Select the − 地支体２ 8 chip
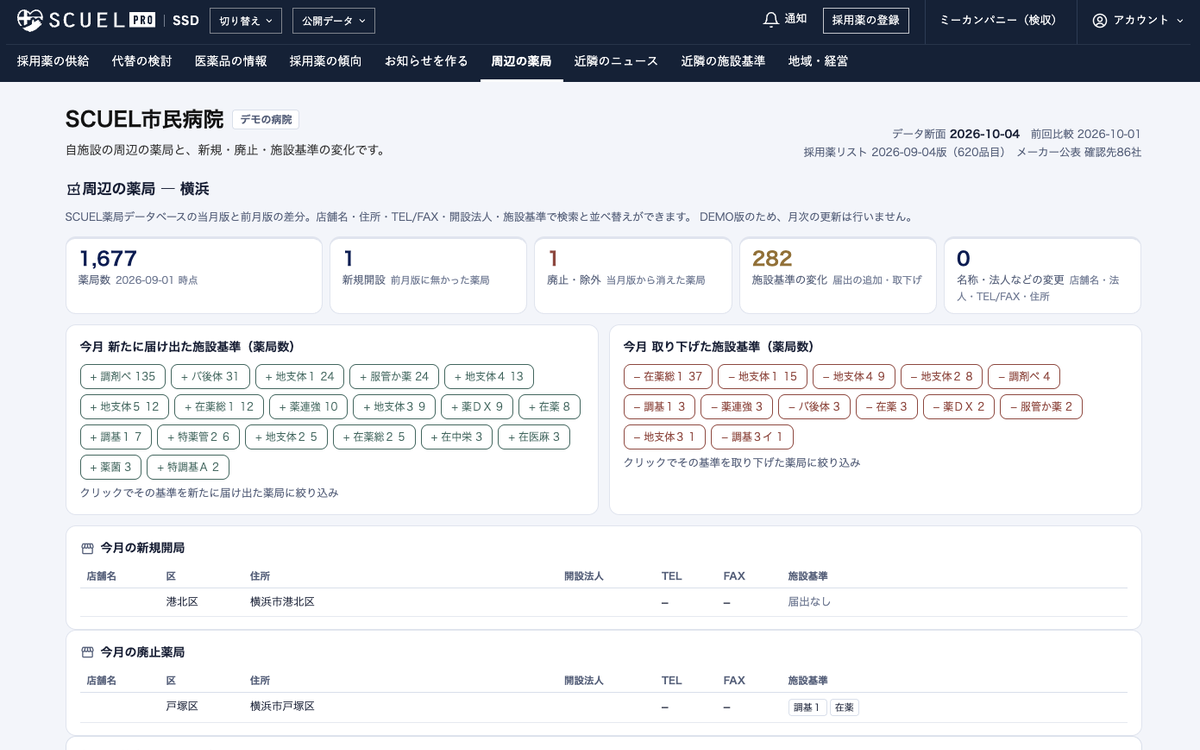Screen dimensions: 1200x750 pos(942,377)
